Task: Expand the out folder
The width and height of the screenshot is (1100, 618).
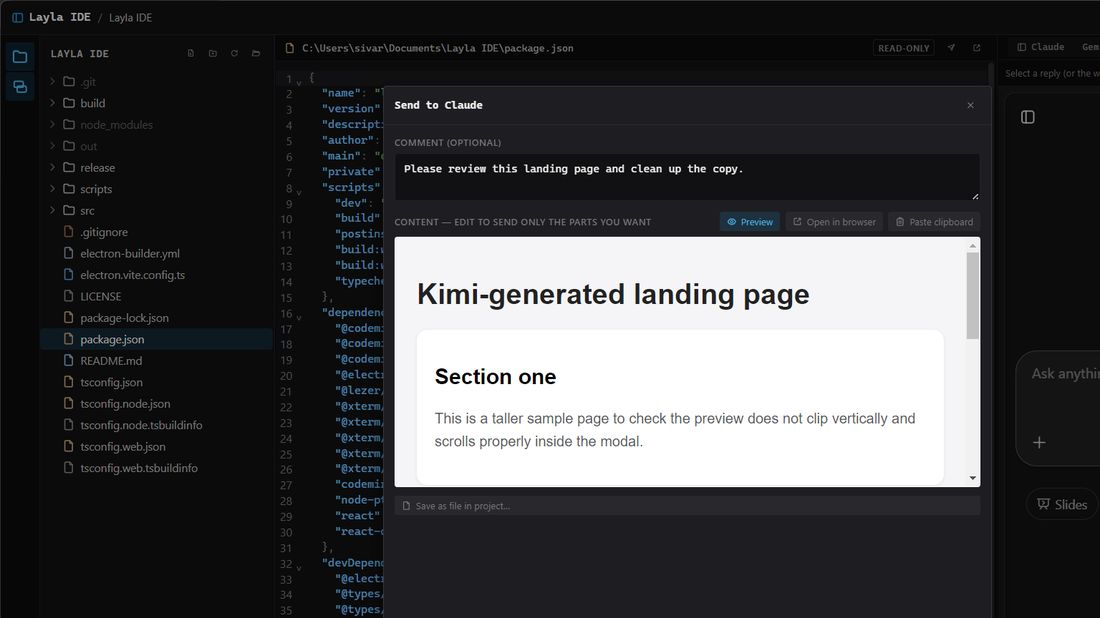Action: click(52, 146)
